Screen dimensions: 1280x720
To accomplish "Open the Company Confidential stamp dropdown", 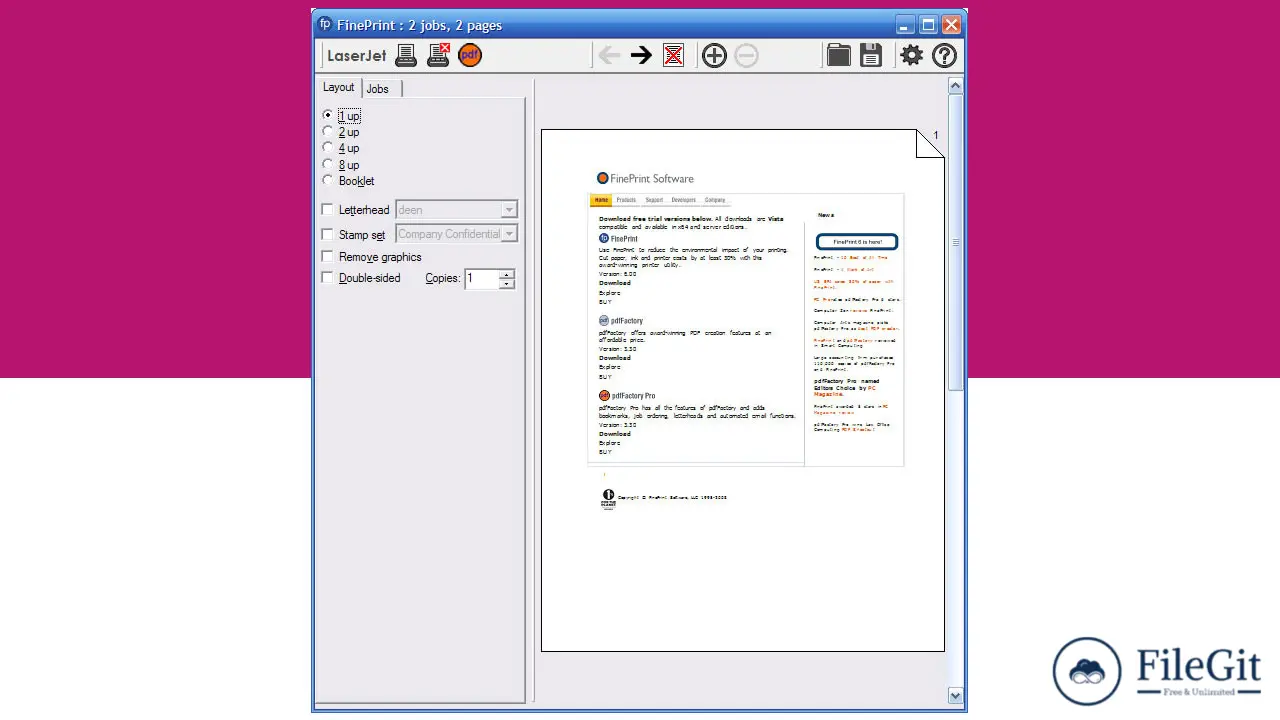I will [x=457, y=234].
